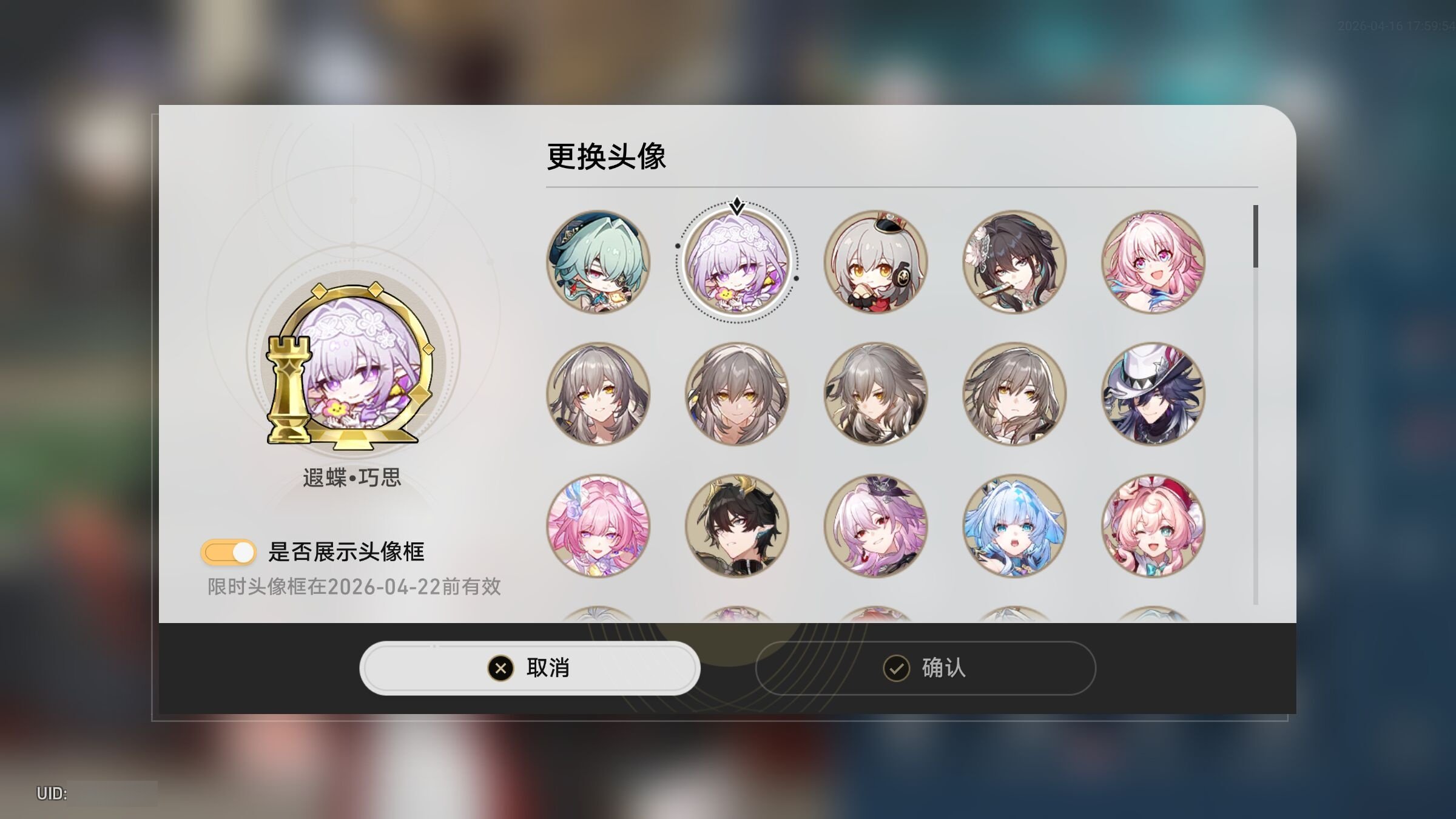Toggle the avatar frame display switch
The width and height of the screenshot is (1456, 819).
point(228,552)
